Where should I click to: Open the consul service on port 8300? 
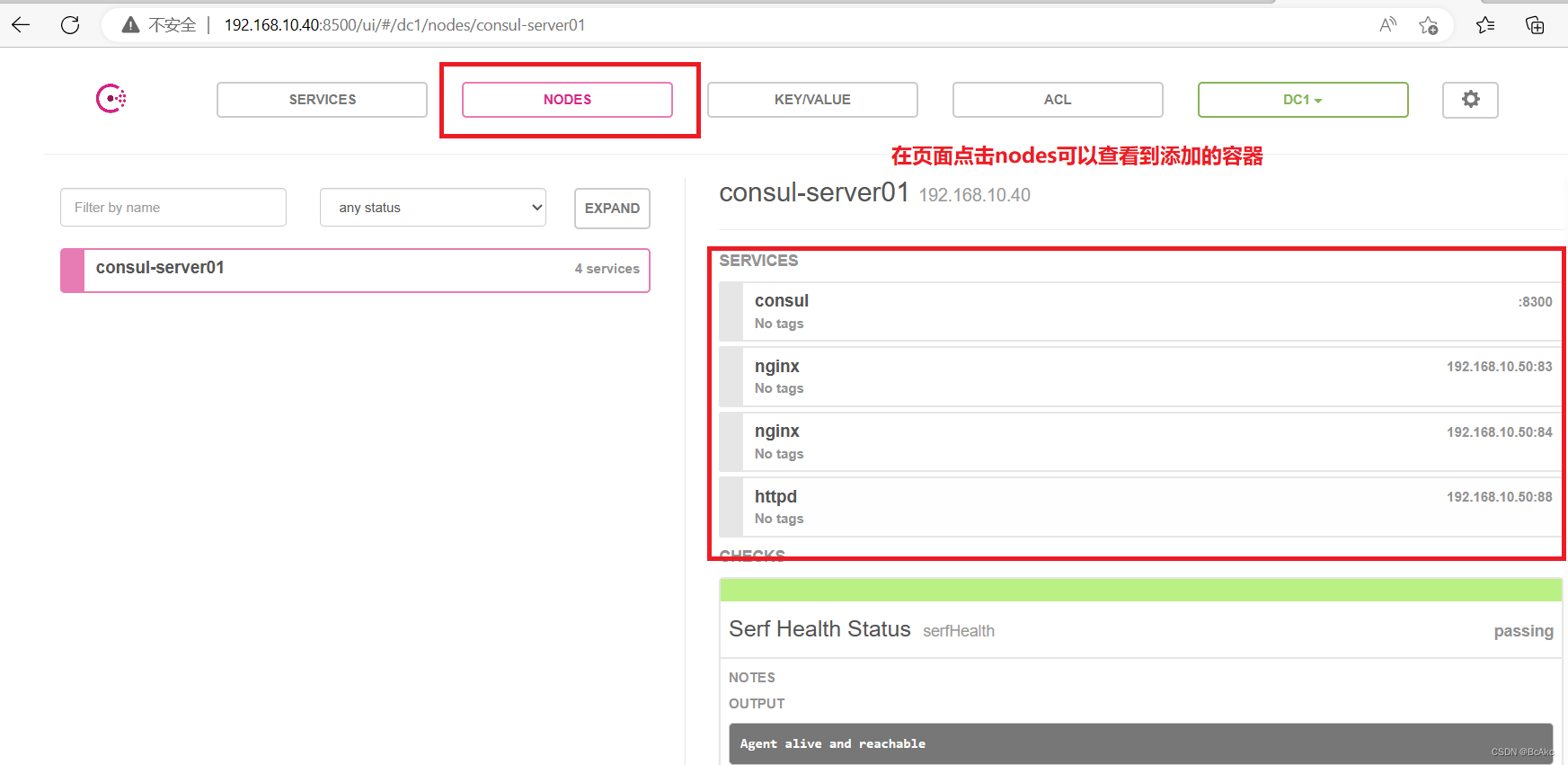1140,311
